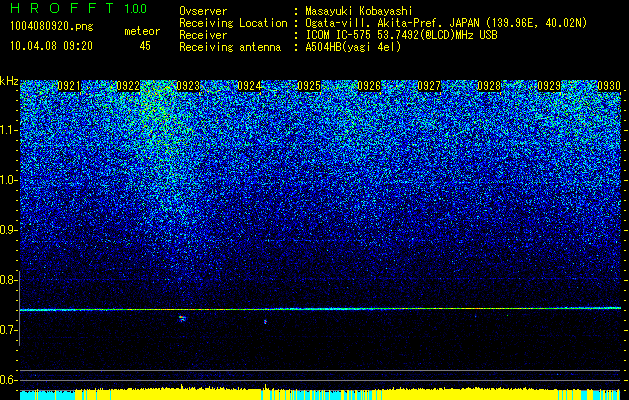
Task: Click the 0.6 kHz axis label
Action: [9, 380]
